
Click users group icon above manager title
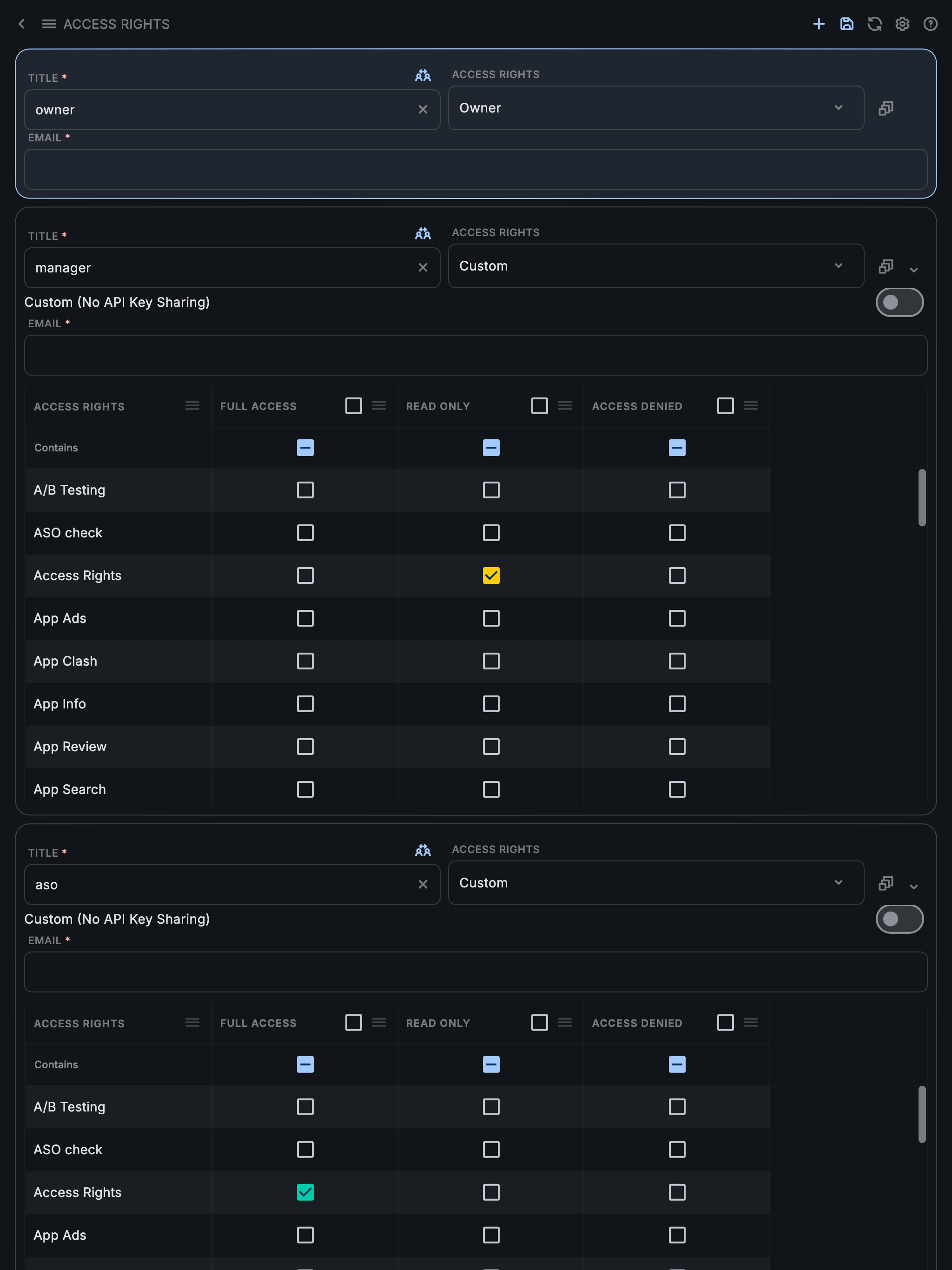423,234
